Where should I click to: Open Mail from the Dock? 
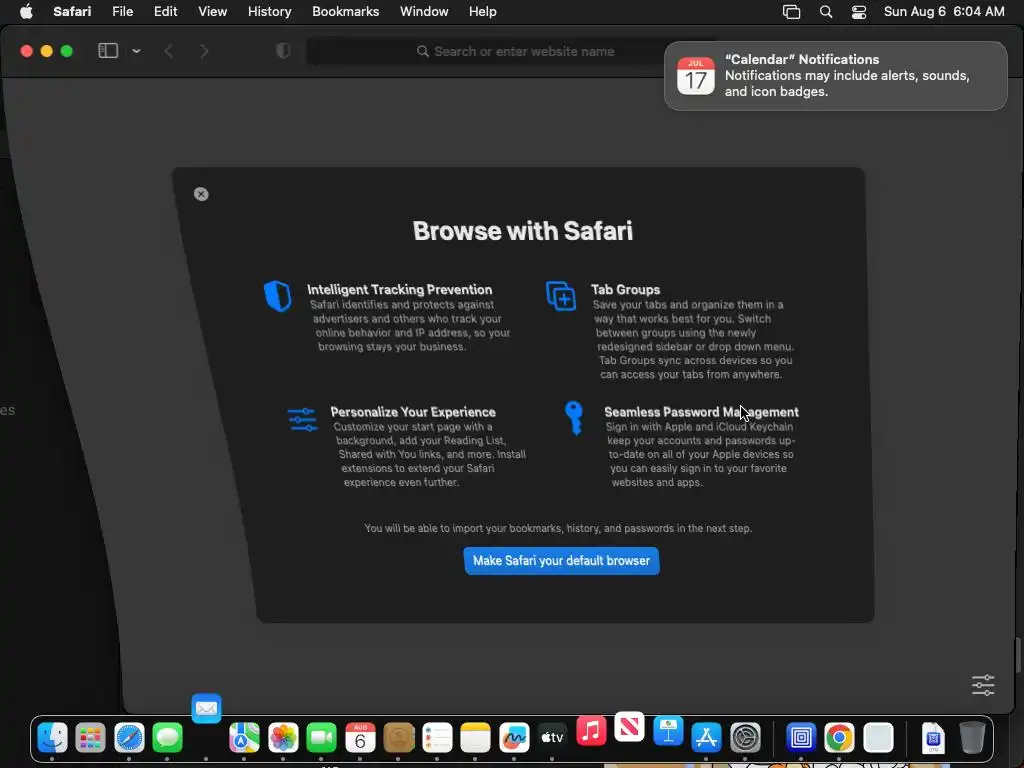(x=206, y=708)
